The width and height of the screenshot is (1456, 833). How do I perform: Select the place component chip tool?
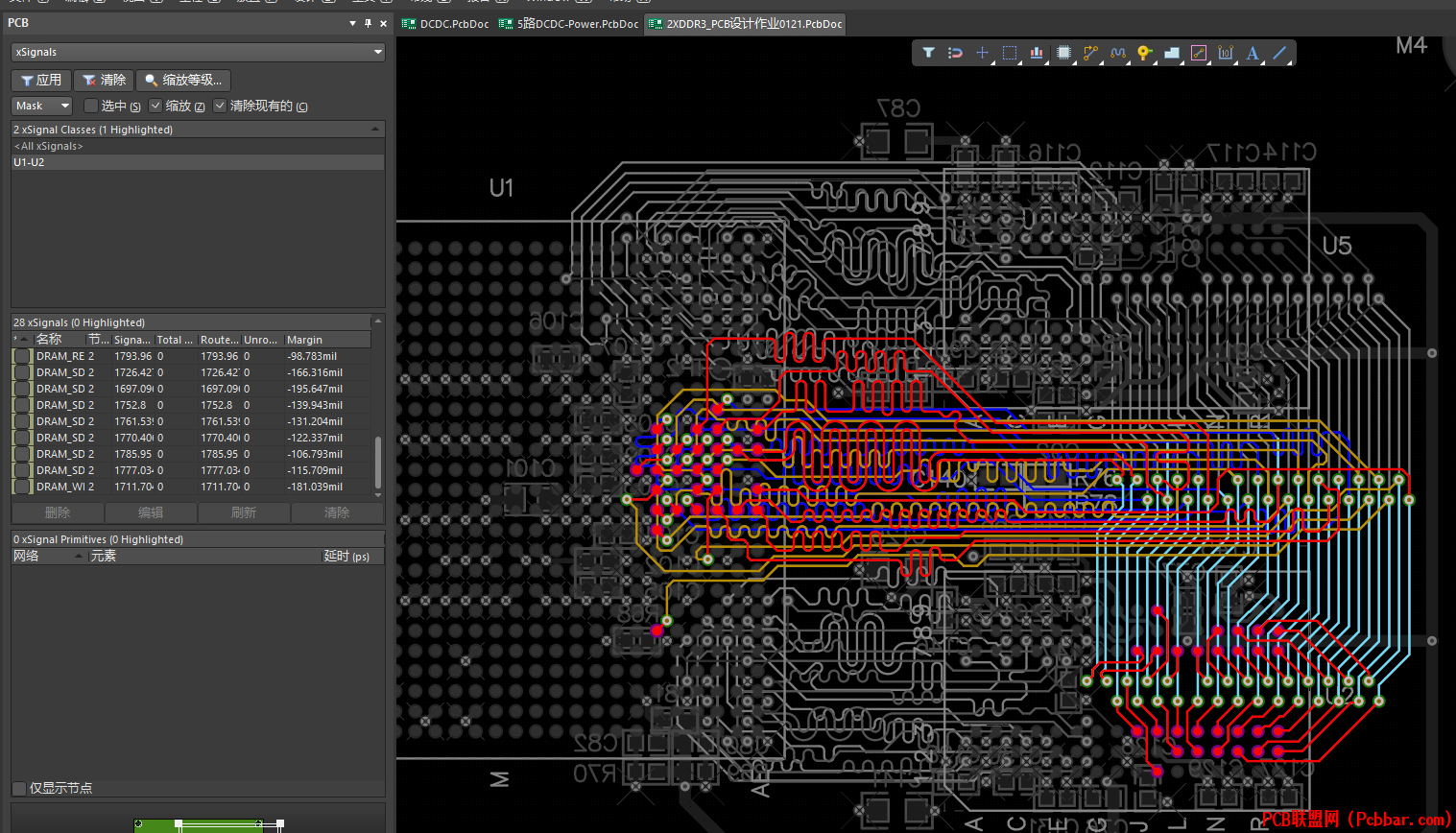coord(1063,54)
